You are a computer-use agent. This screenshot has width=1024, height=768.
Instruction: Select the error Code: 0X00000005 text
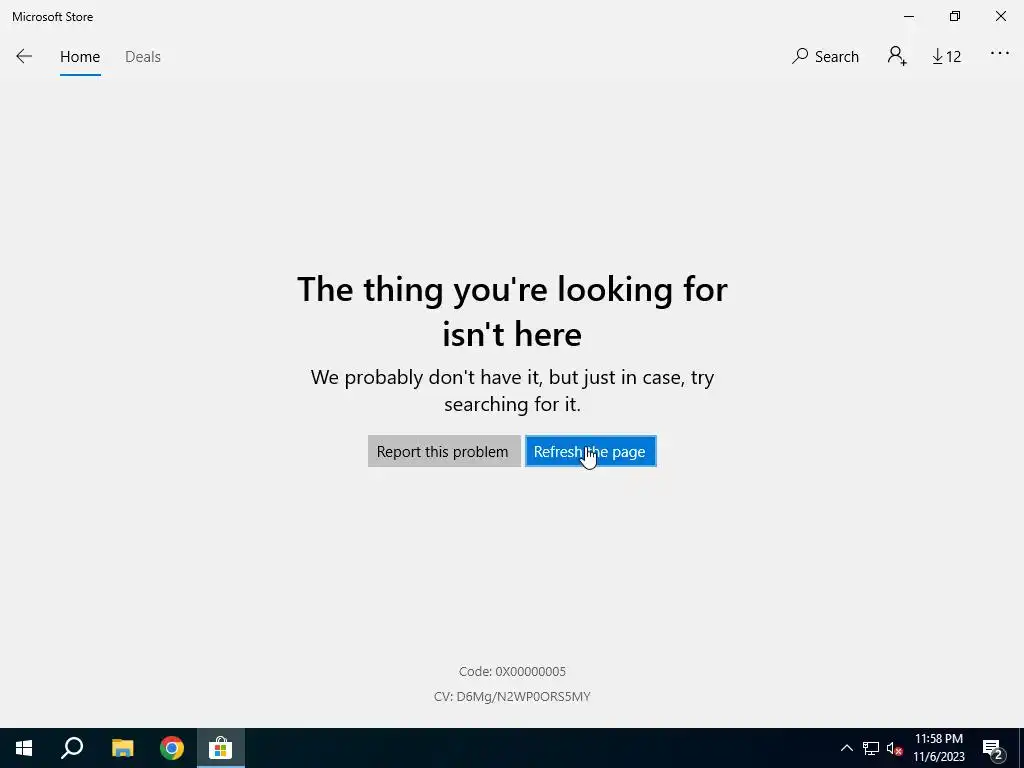point(512,671)
